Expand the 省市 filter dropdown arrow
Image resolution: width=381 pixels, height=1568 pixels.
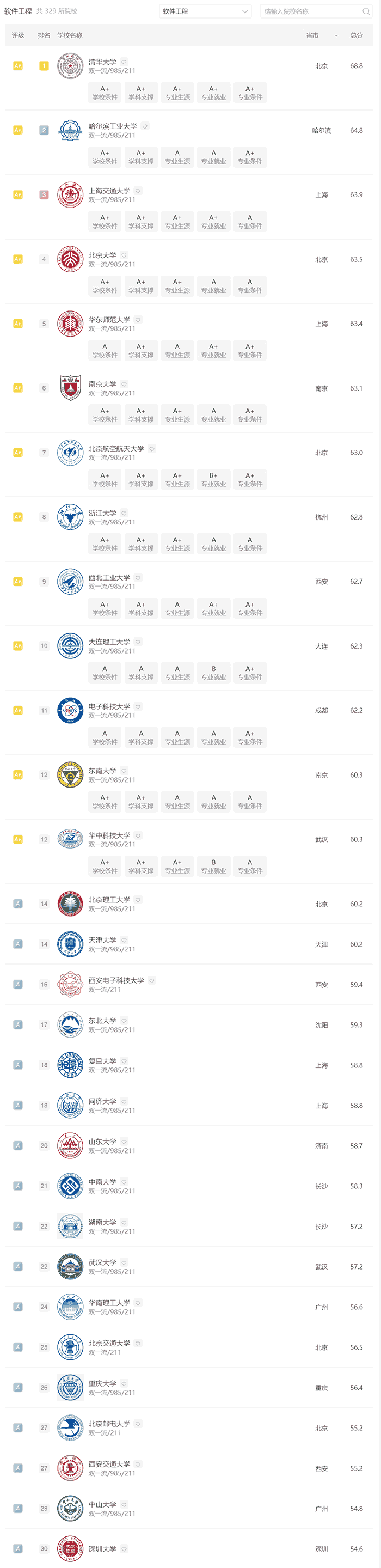coord(336,36)
